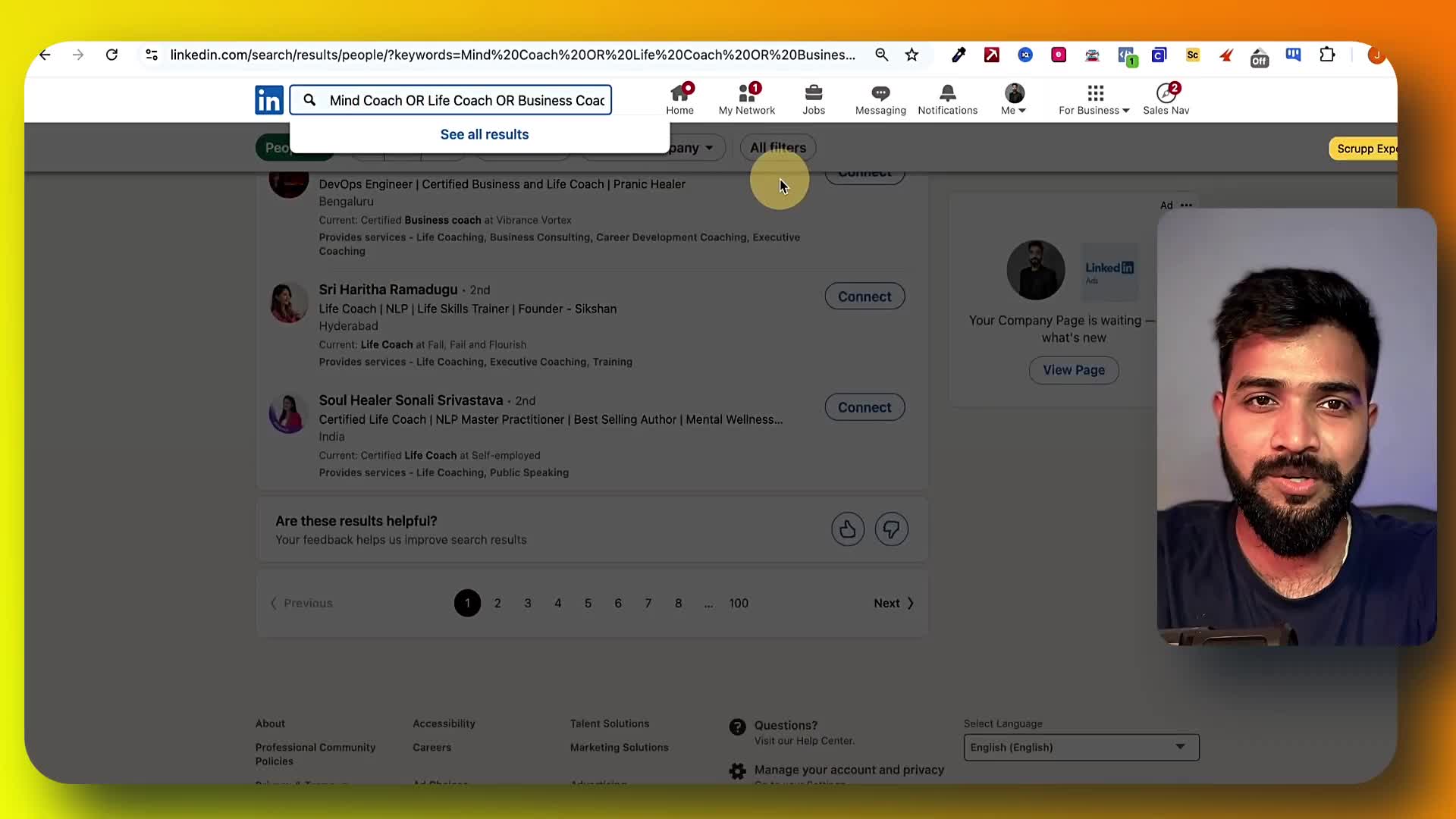
Task: Go to Jobs briefcase icon
Action: click(x=813, y=94)
